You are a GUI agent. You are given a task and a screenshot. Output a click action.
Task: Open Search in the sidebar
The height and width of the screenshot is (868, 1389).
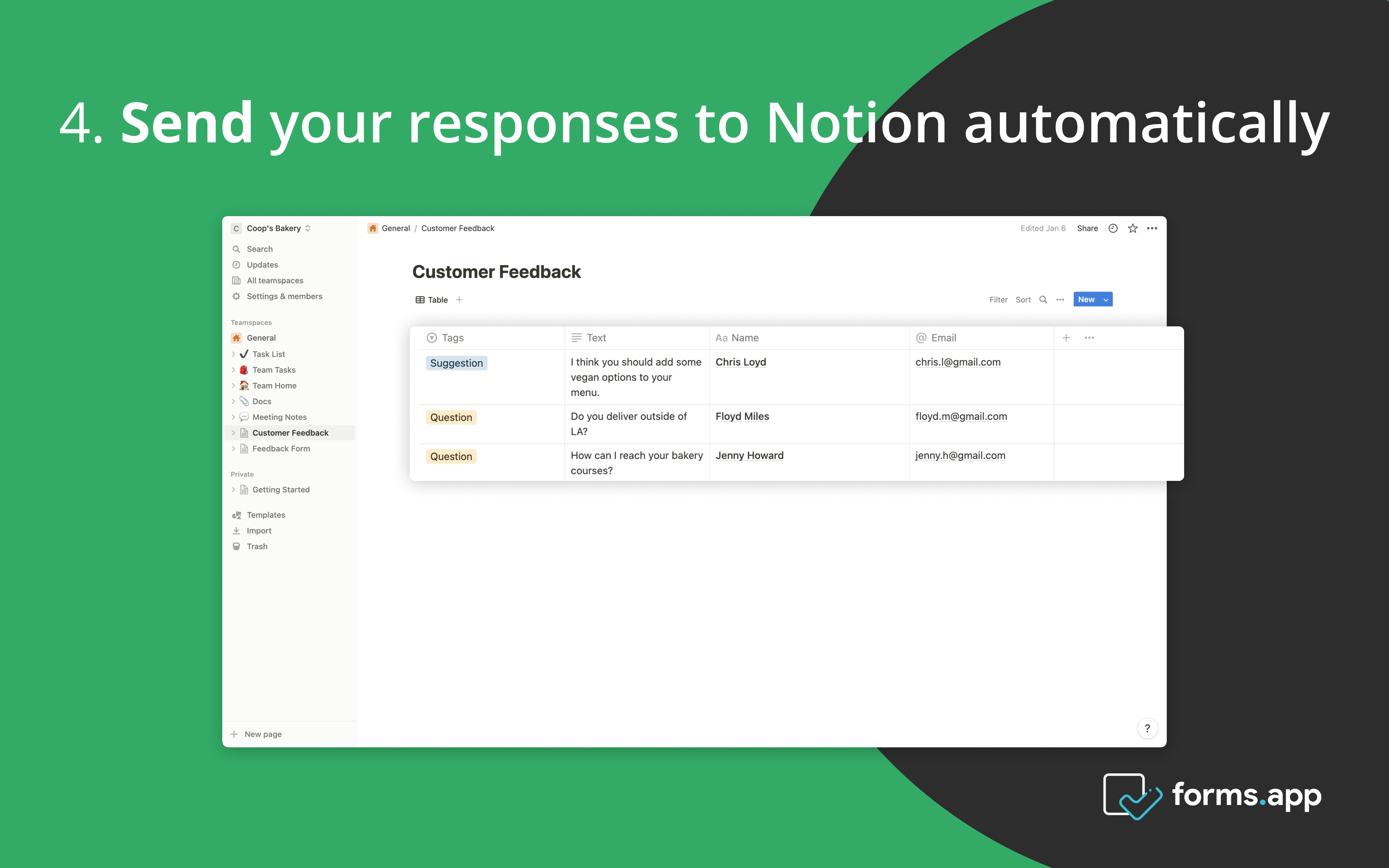[x=260, y=249]
